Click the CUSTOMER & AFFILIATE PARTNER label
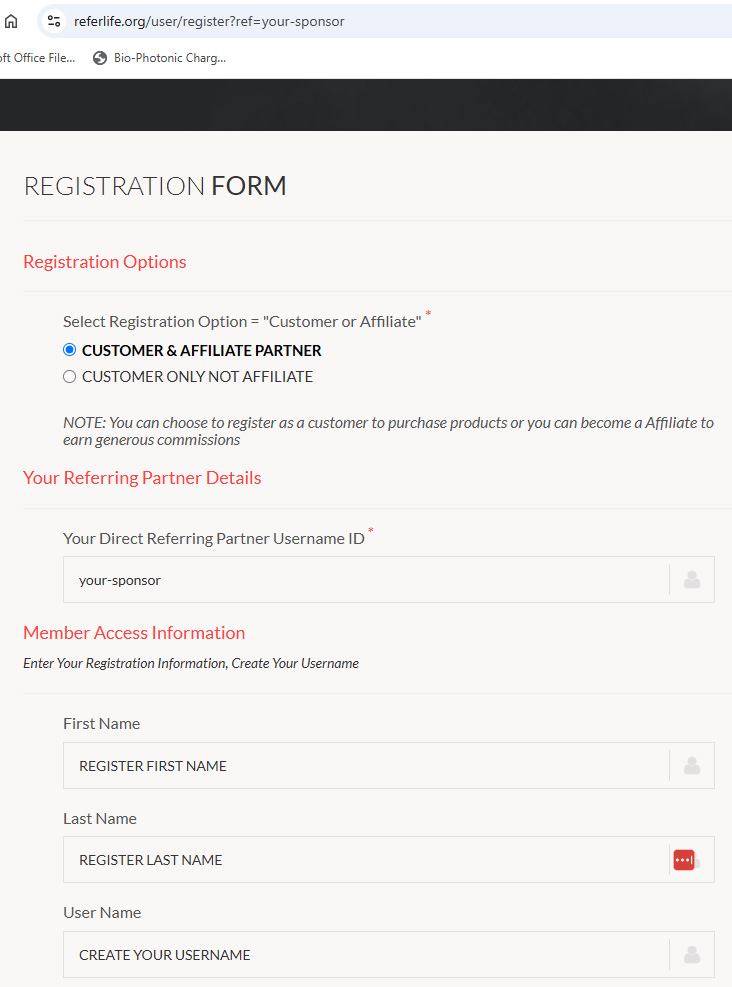Screen dimensions: 732x987 click(201, 351)
